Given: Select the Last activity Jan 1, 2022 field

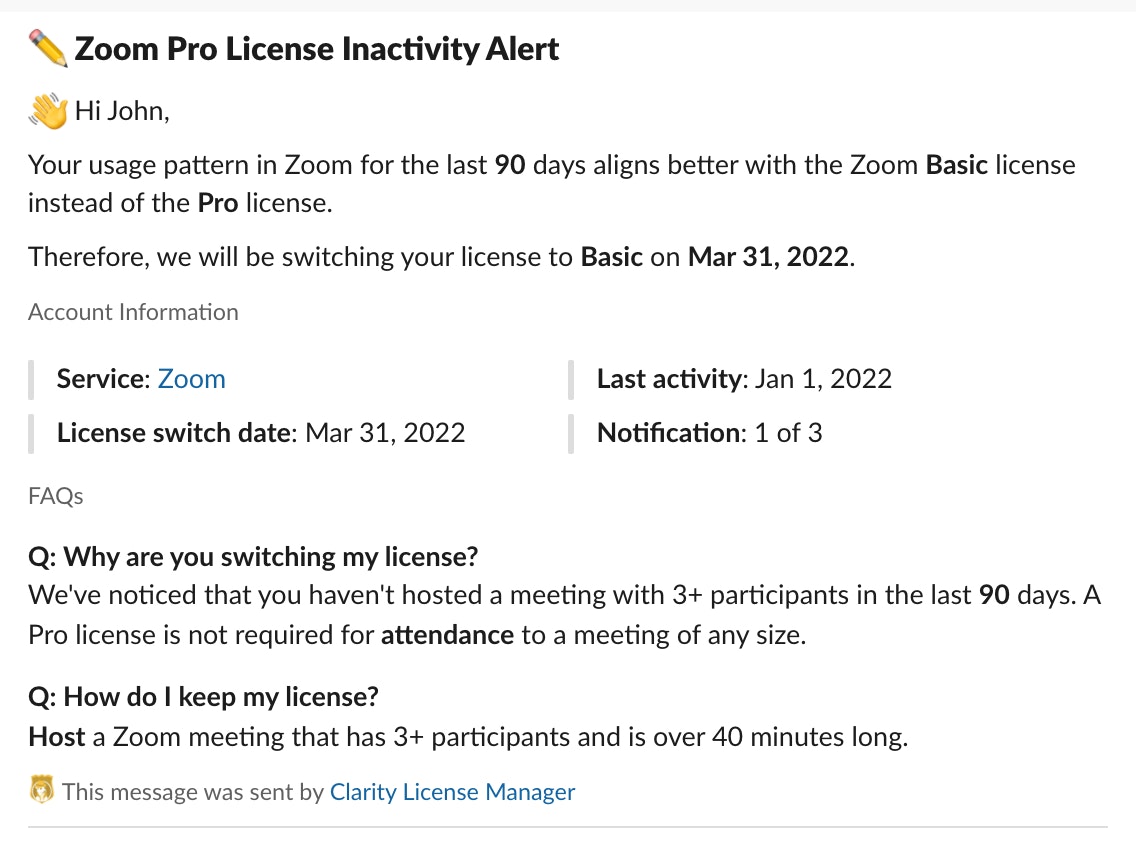Looking at the screenshot, I should (x=744, y=379).
